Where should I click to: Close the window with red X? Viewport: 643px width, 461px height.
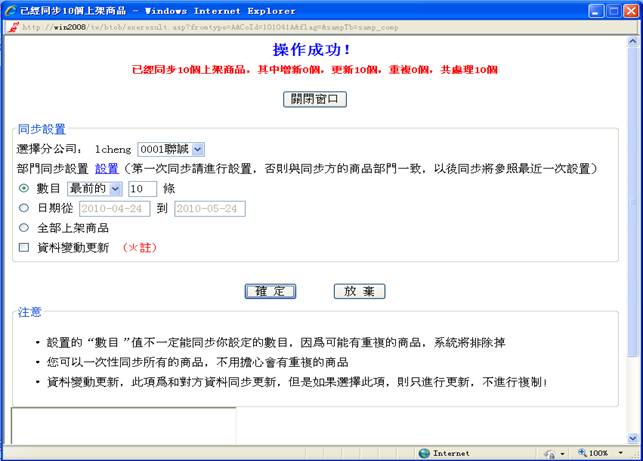626,9
